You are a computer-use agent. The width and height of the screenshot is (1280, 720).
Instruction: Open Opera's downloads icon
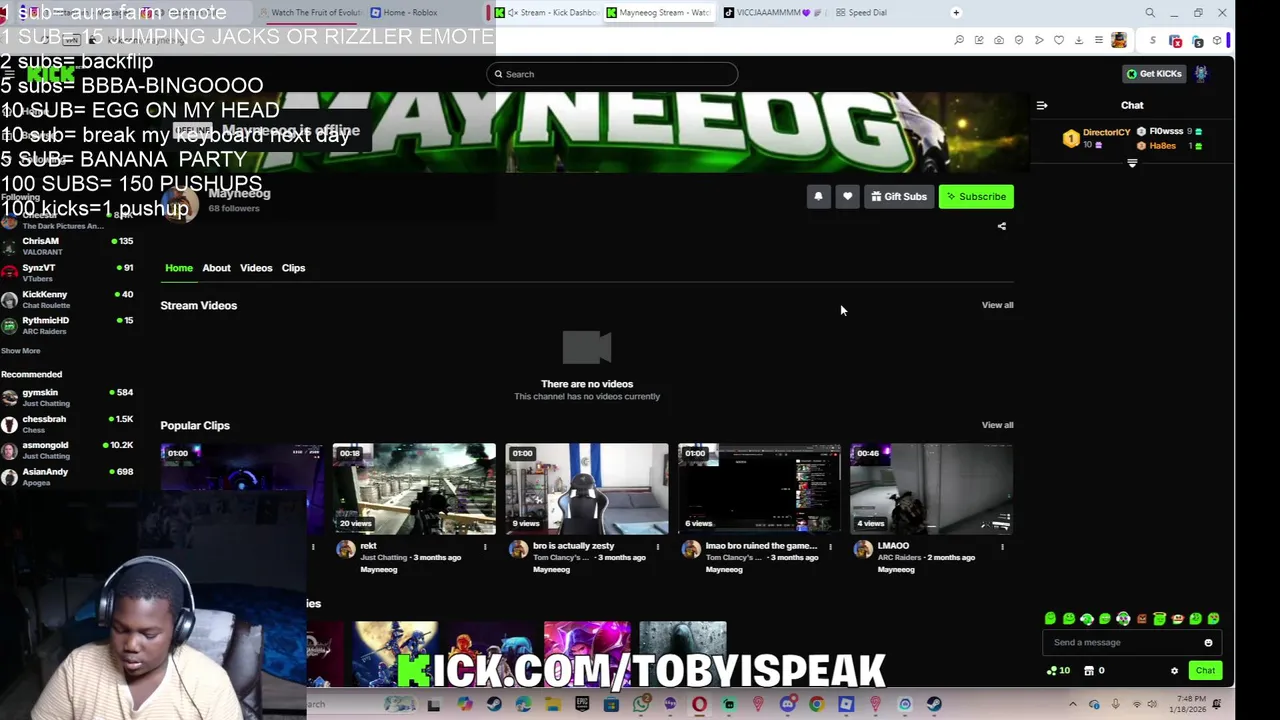click(1079, 40)
